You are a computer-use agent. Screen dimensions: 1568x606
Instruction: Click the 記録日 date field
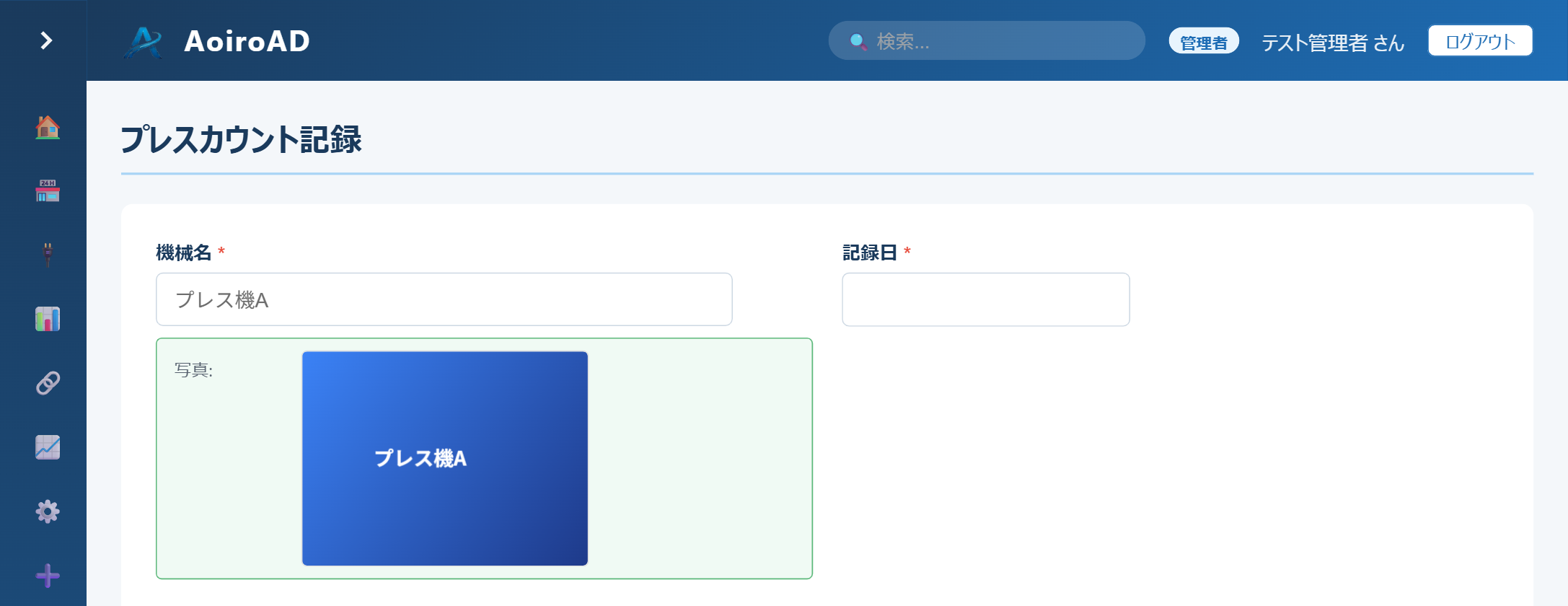[986, 299]
